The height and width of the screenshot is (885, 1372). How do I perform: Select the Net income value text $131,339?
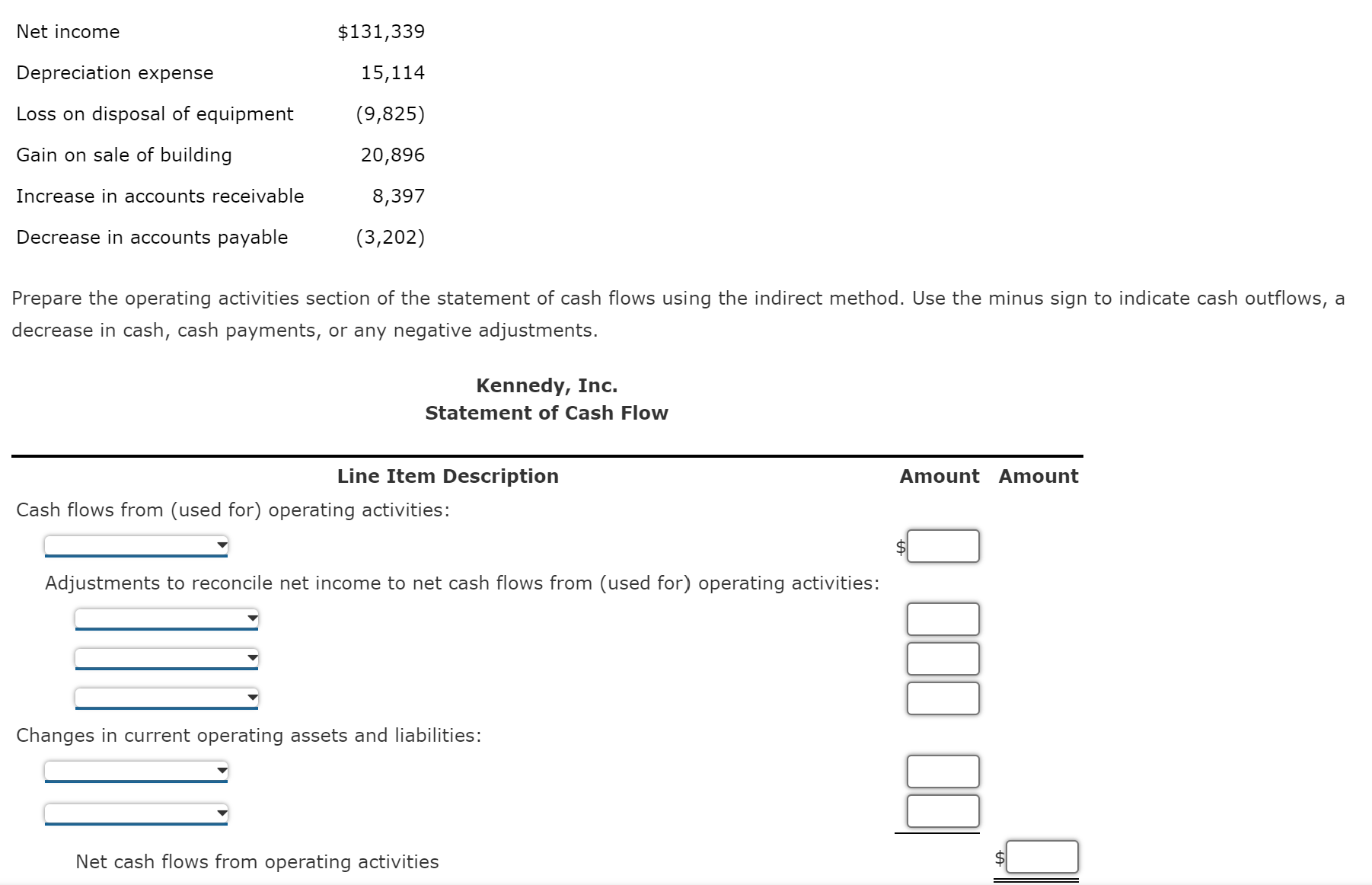tap(382, 32)
